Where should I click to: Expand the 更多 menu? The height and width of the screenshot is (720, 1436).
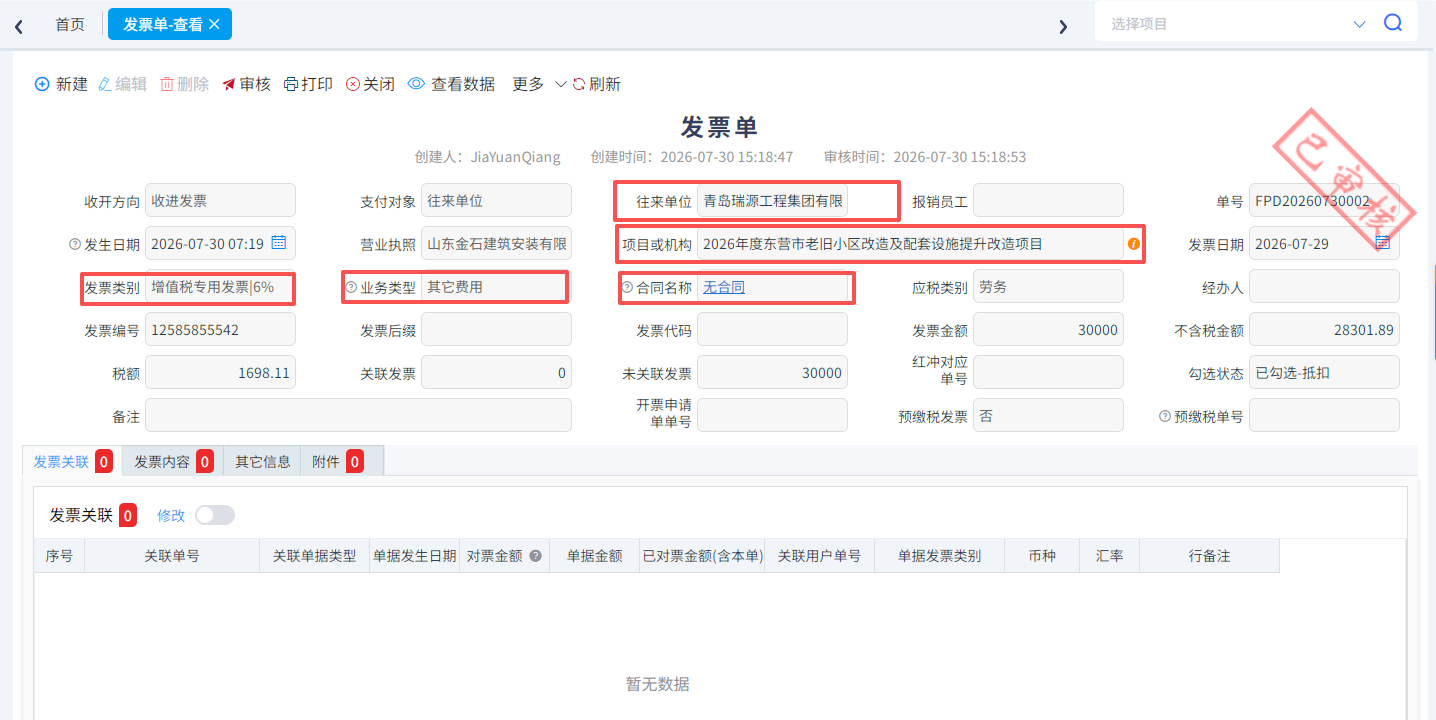(x=539, y=85)
